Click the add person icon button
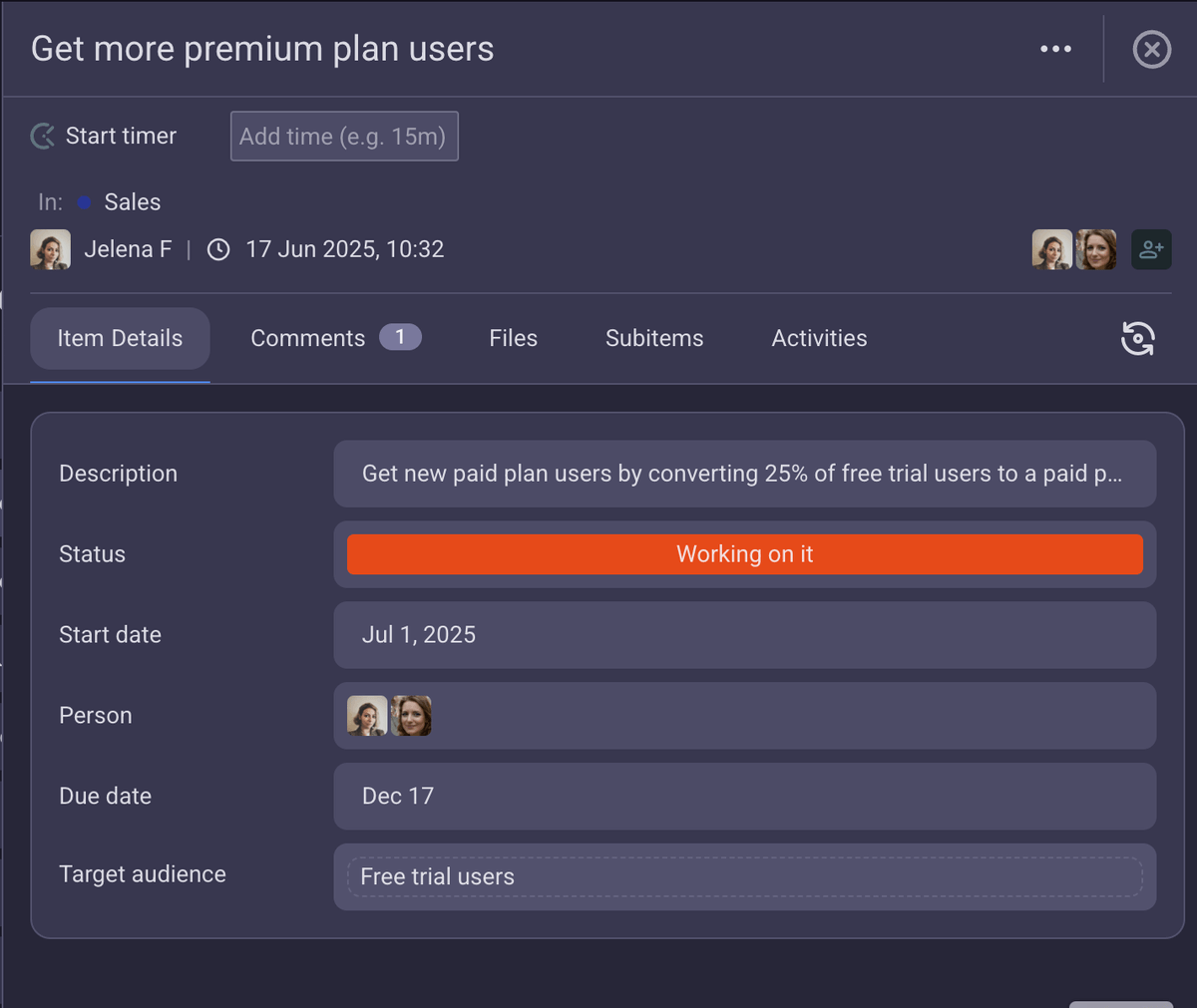 pyautogui.click(x=1151, y=249)
